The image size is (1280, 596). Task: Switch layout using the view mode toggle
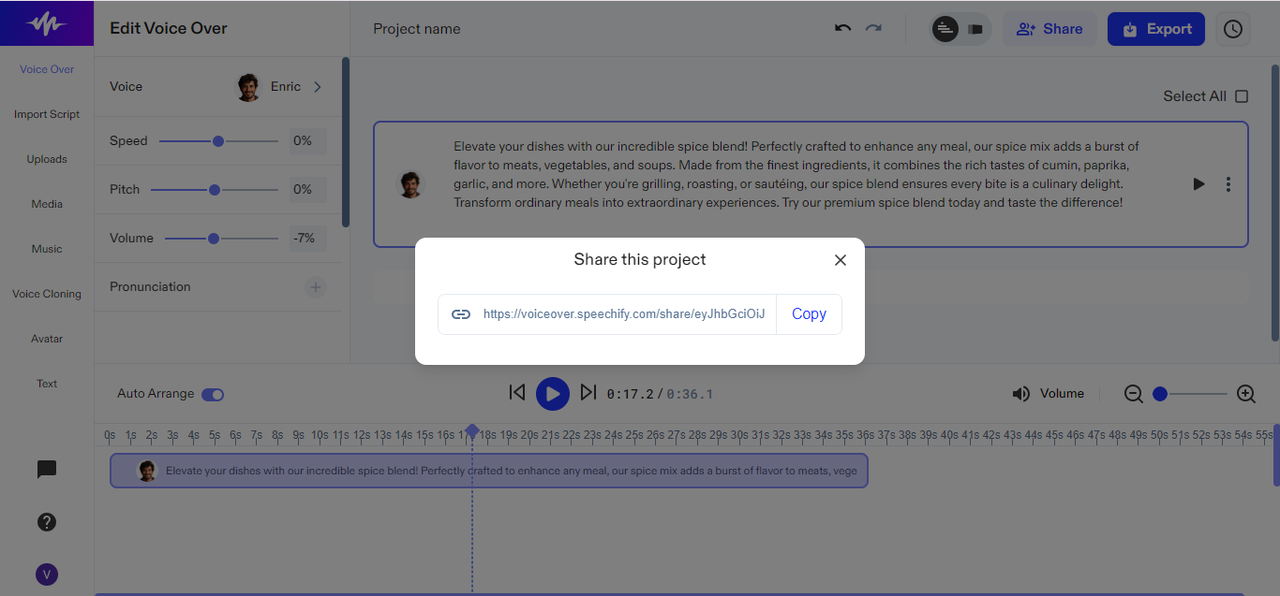960,29
